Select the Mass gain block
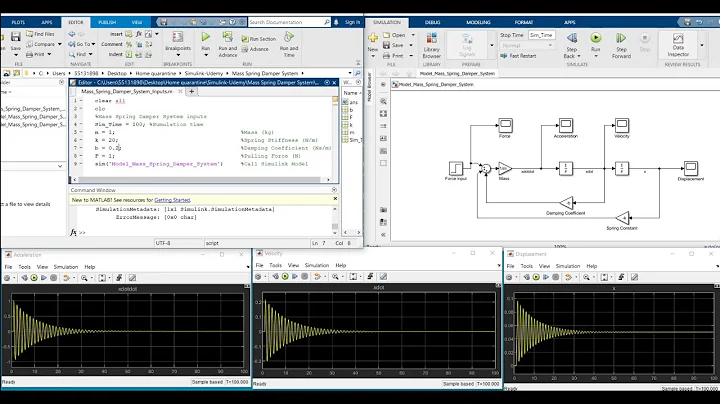The height and width of the screenshot is (404, 720). click(505, 168)
